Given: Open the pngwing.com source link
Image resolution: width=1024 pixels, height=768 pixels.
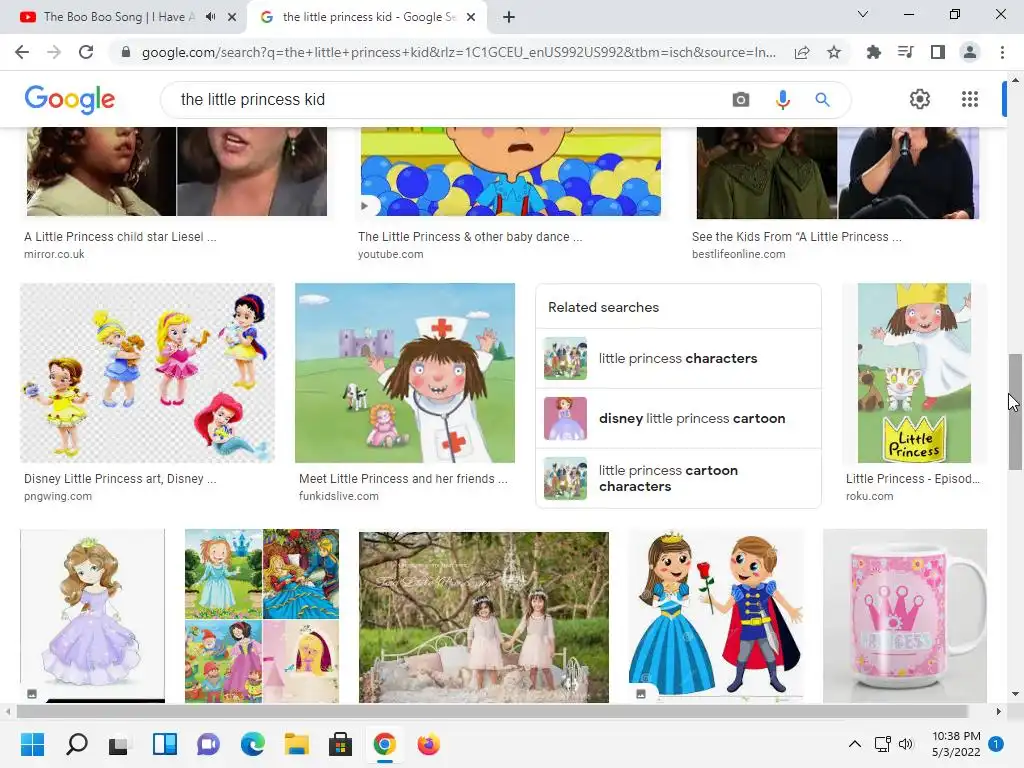Looking at the screenshot, I should click(x=58, y=496).
